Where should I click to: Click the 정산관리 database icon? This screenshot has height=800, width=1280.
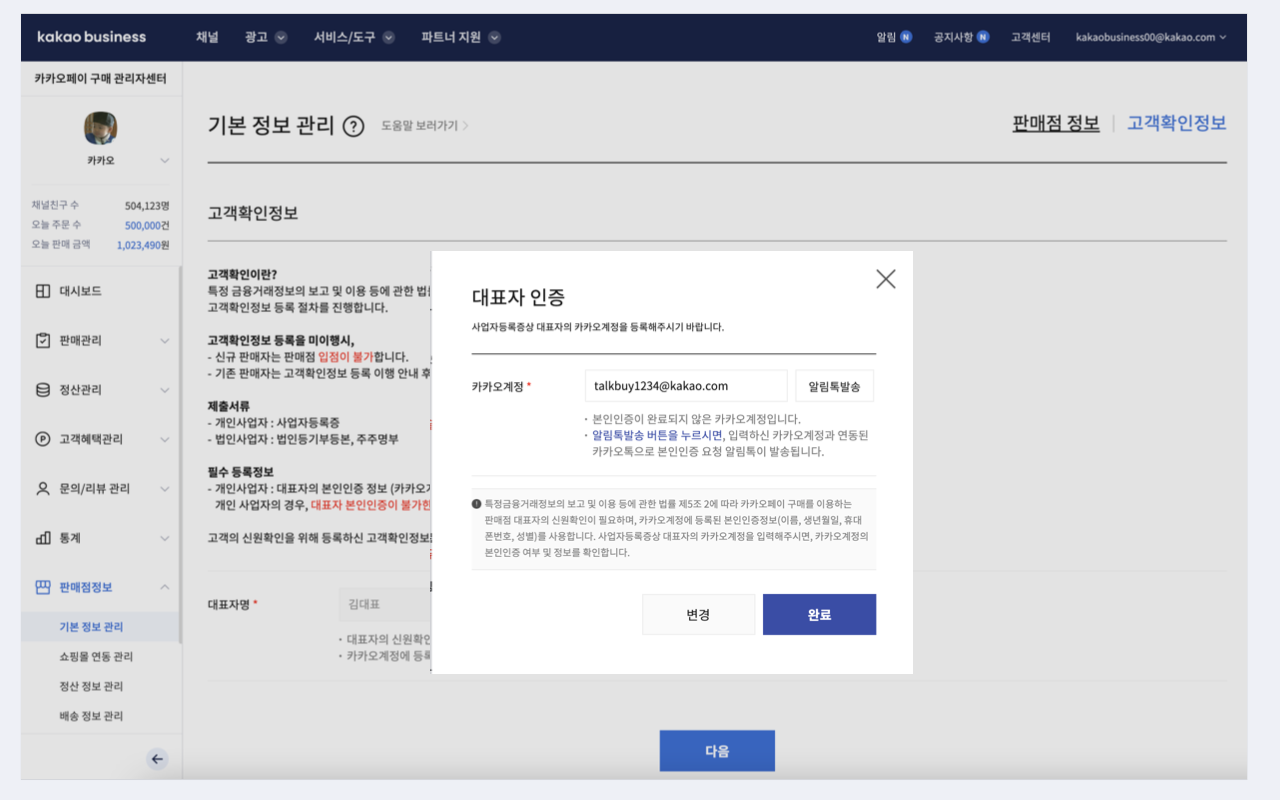[x=42, y=390]
